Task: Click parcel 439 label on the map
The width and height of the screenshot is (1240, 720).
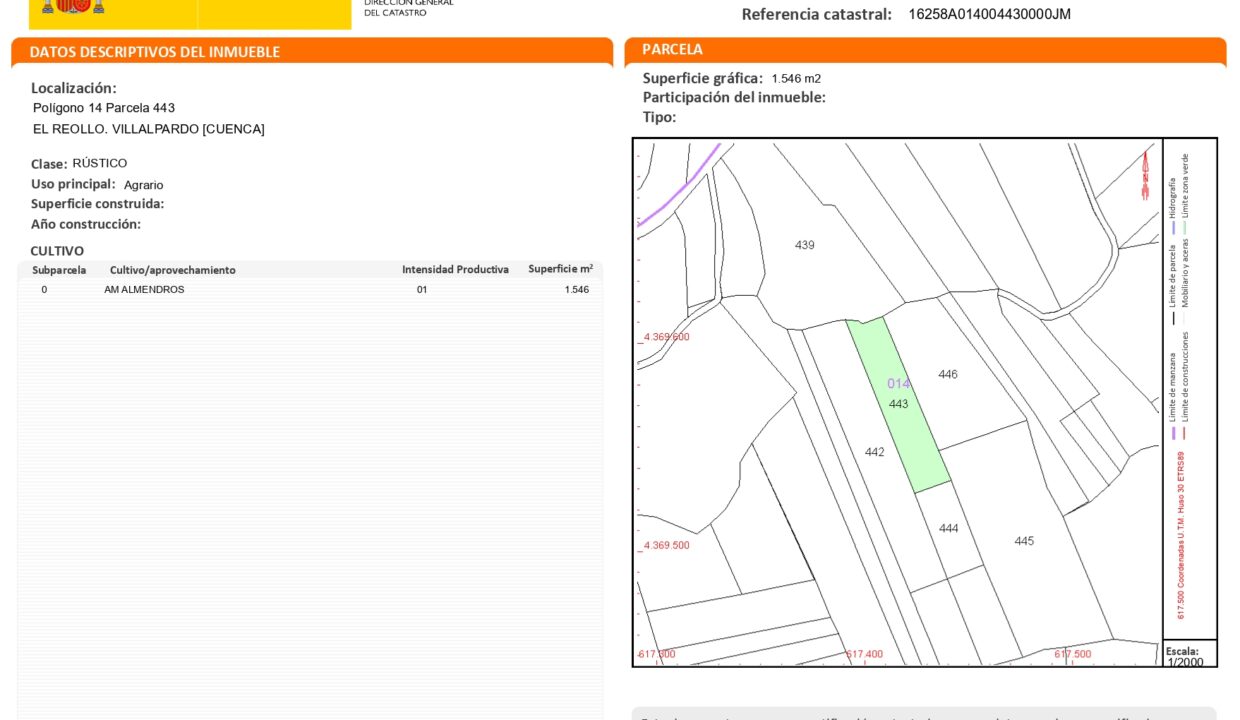Action: [x=805, y=245]
